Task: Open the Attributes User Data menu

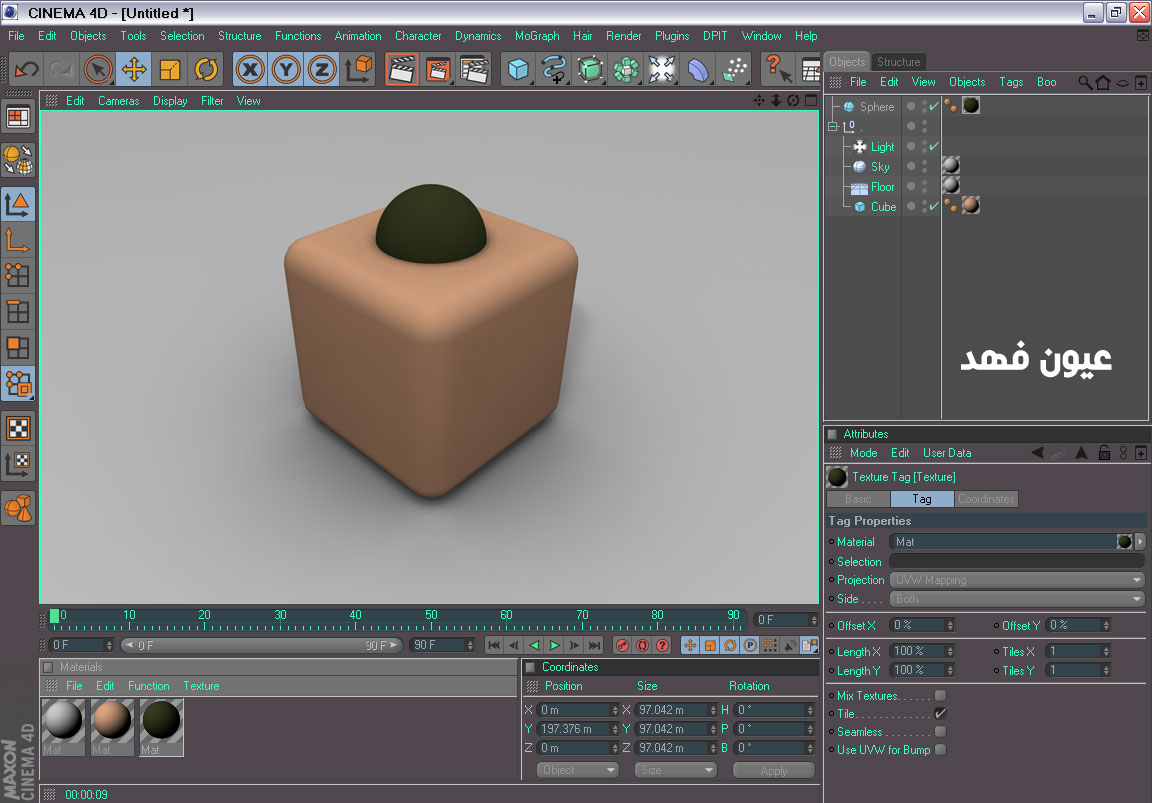Action: tap(947, 453)
